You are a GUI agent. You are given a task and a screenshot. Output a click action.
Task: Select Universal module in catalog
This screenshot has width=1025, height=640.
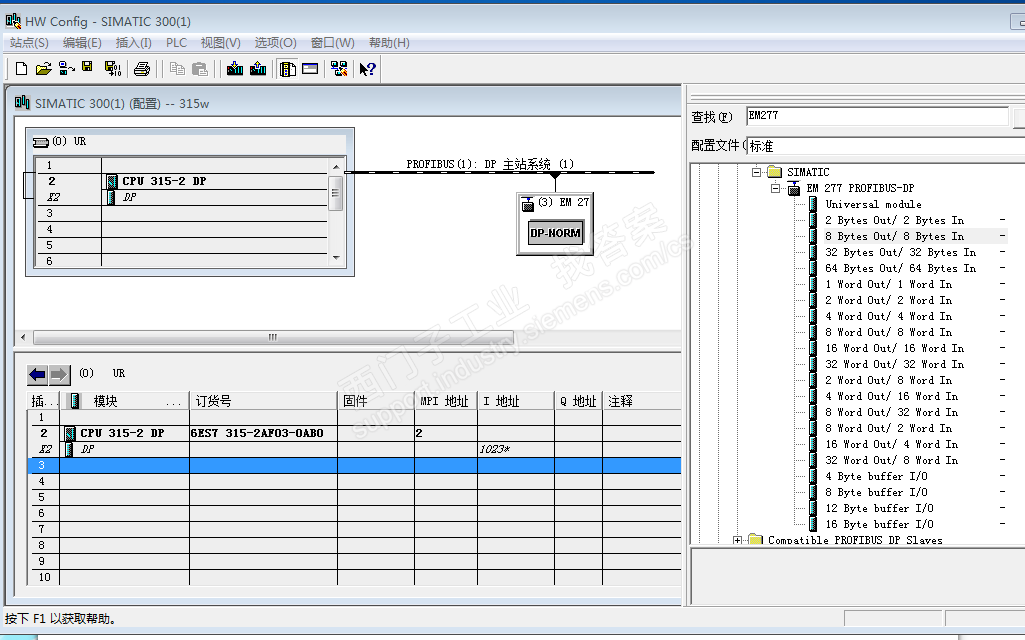point(873,204)
